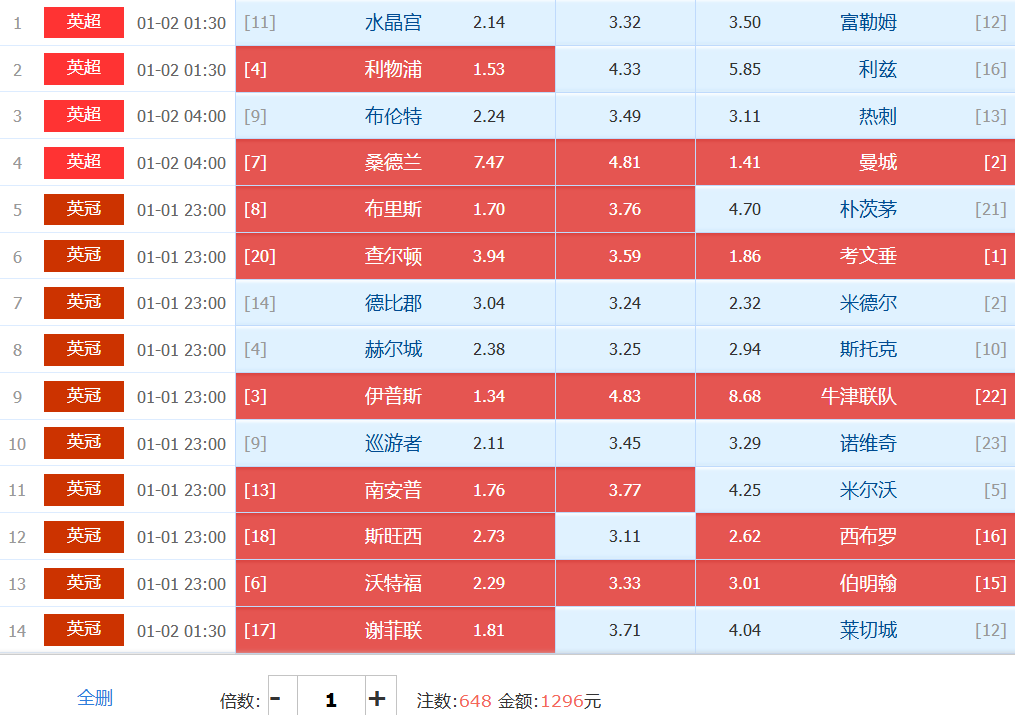Image resolution: width=1015 pixels, height=715 pixels.
Task: Select 朴茨茅 away win at 4.70
Action: click(x=855, y=209)
